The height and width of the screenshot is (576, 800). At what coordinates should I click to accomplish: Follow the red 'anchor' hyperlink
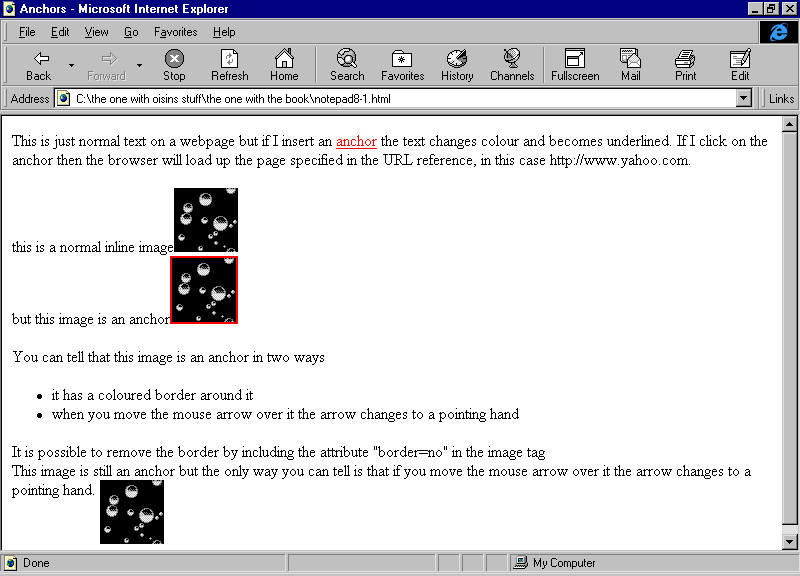pyautogui.click(x=356, y=141)
